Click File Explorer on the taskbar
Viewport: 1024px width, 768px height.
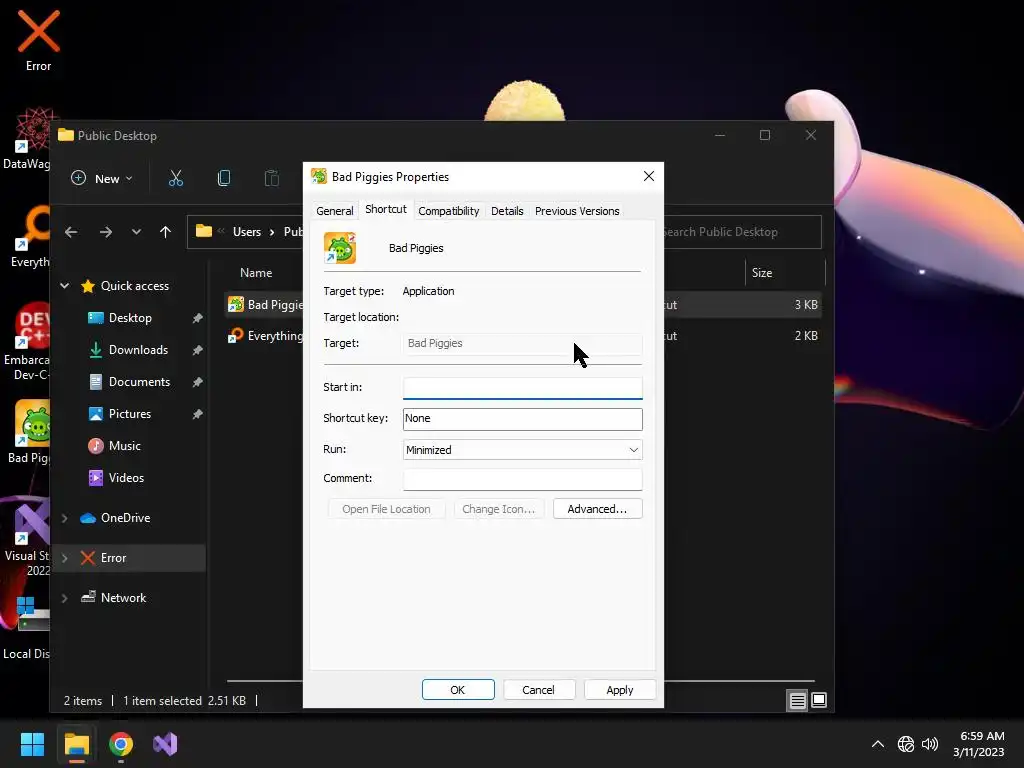click(76, 744)
